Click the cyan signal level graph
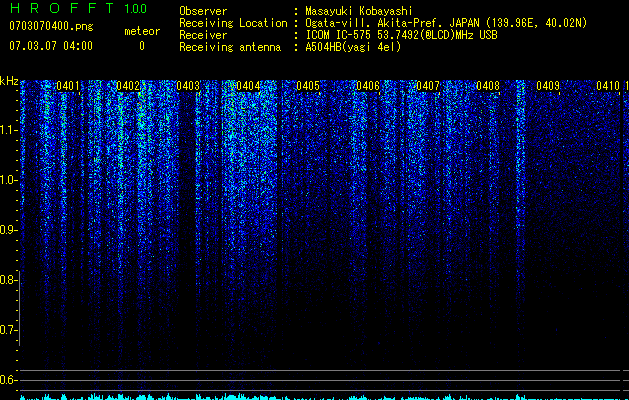This screenshot has height=400, width=629. (x=324, y=397)
